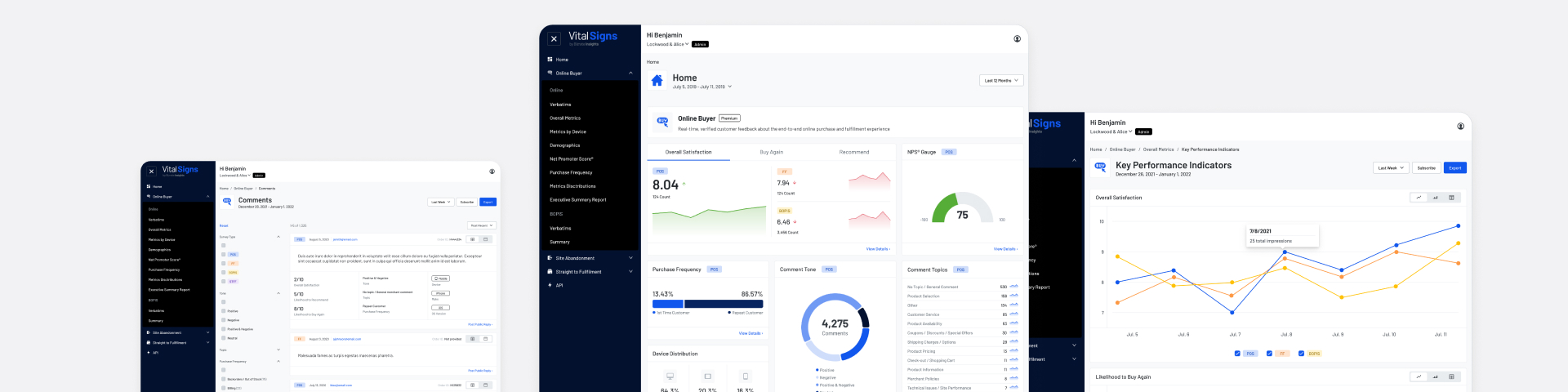This screenshot has width=1568, height=392.
Task: Collapse Online Buyer section in center sidebar
Action: [630, 73]
